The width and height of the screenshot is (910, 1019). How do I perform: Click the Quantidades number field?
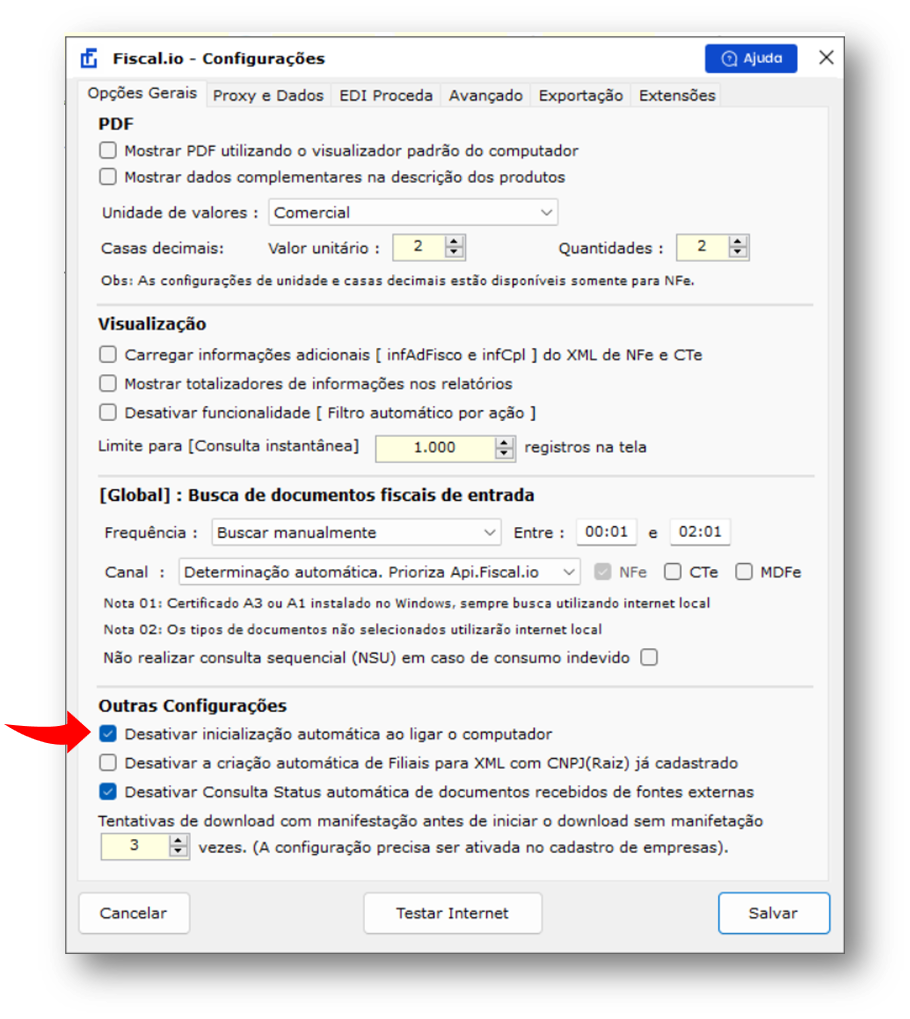coord(703,247)
